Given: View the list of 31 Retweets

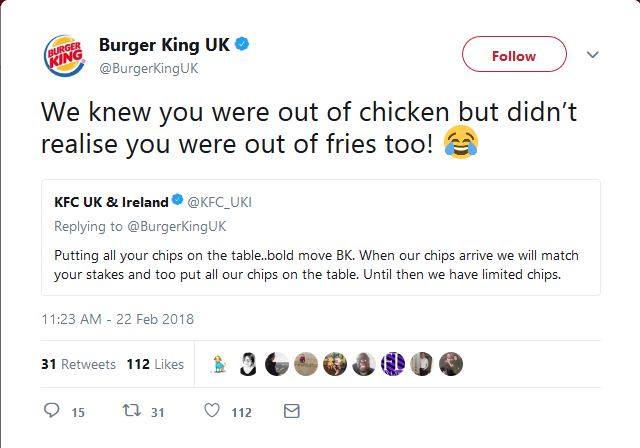Looking at the screenshot, I should [x=78, y=365].
